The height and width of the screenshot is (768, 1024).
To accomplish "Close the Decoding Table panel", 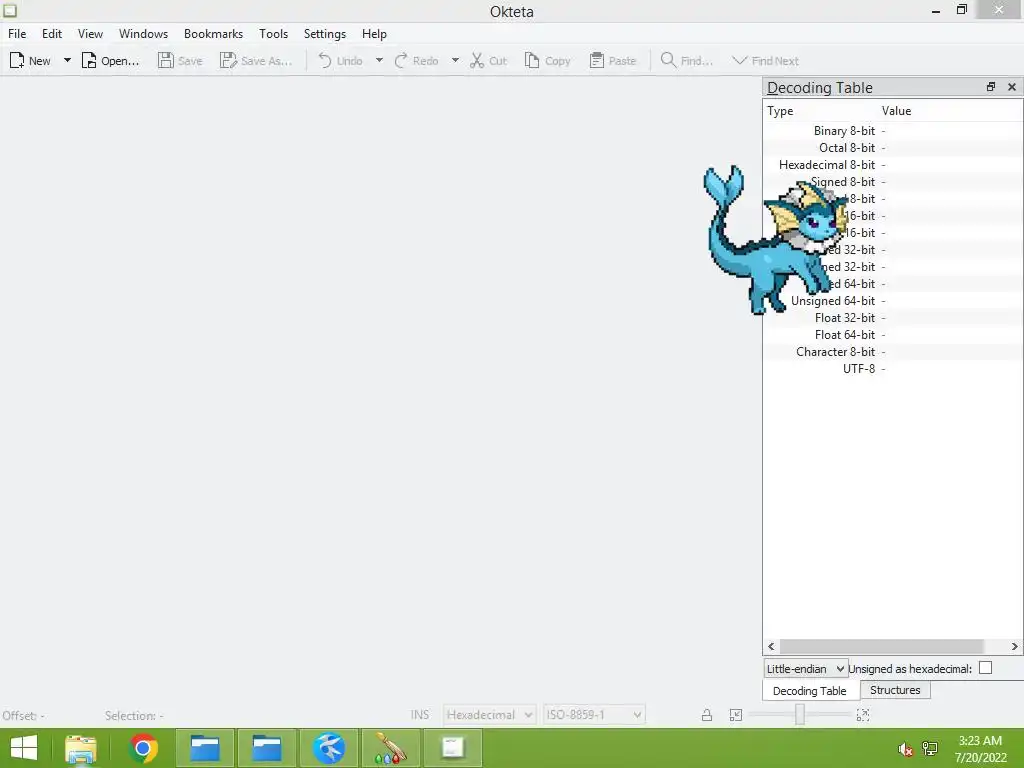I will (x=1012, y=87).
